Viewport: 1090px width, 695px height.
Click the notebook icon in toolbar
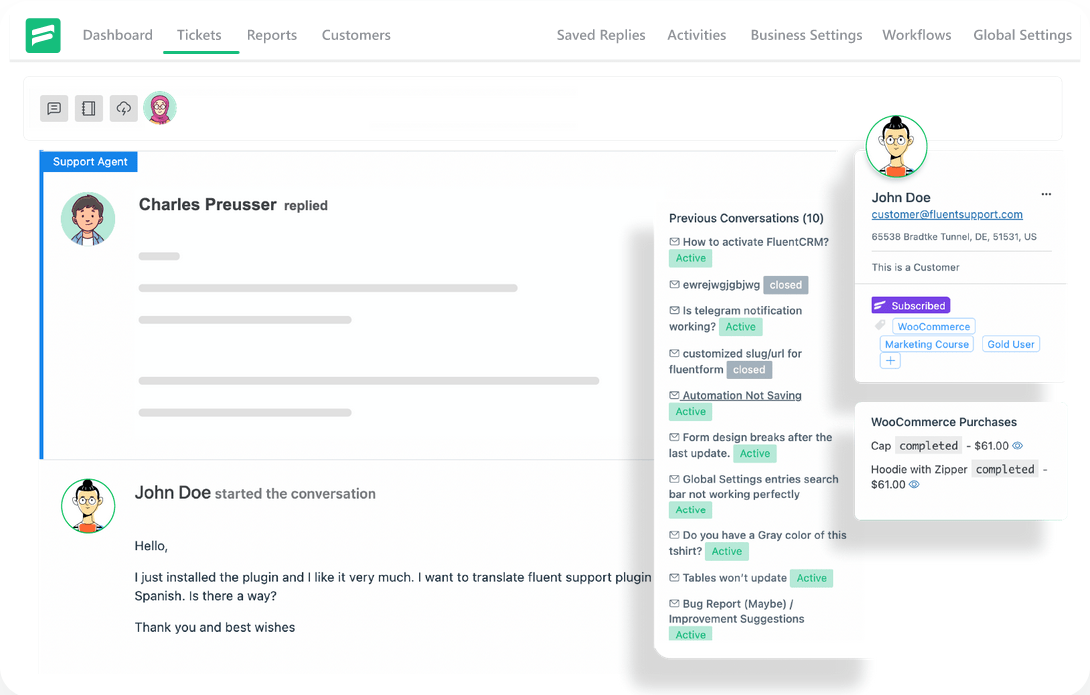click(x=89, y=108)
